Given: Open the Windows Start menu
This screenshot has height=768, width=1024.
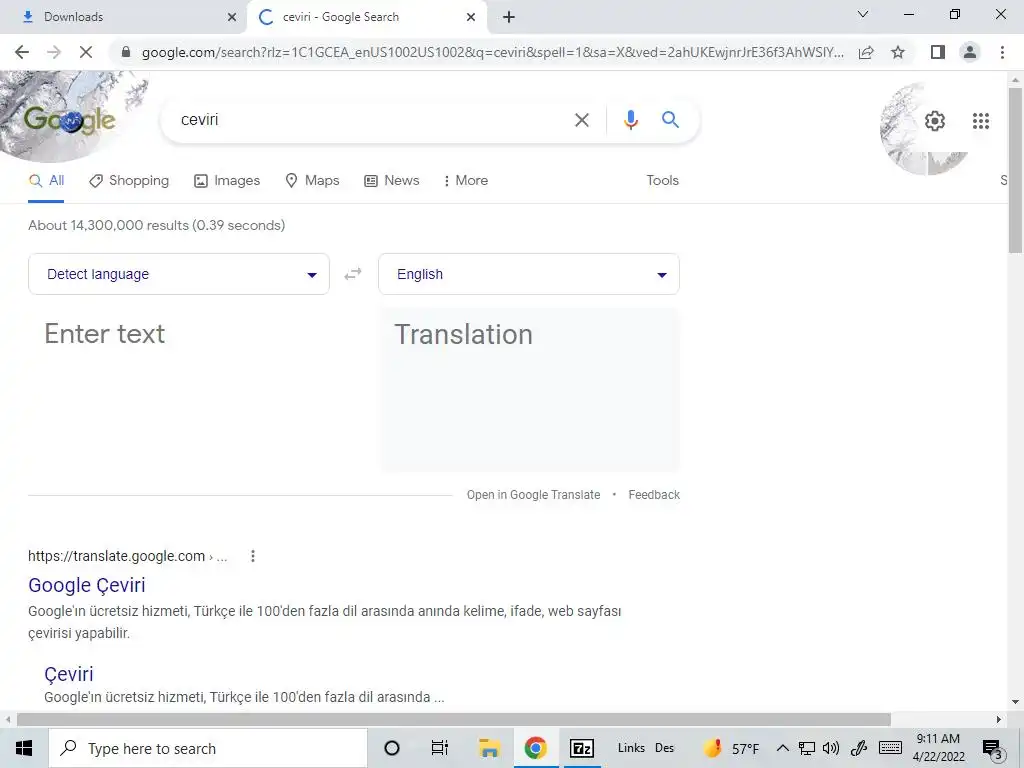Looking at the screenshot, I should (24, 748).
